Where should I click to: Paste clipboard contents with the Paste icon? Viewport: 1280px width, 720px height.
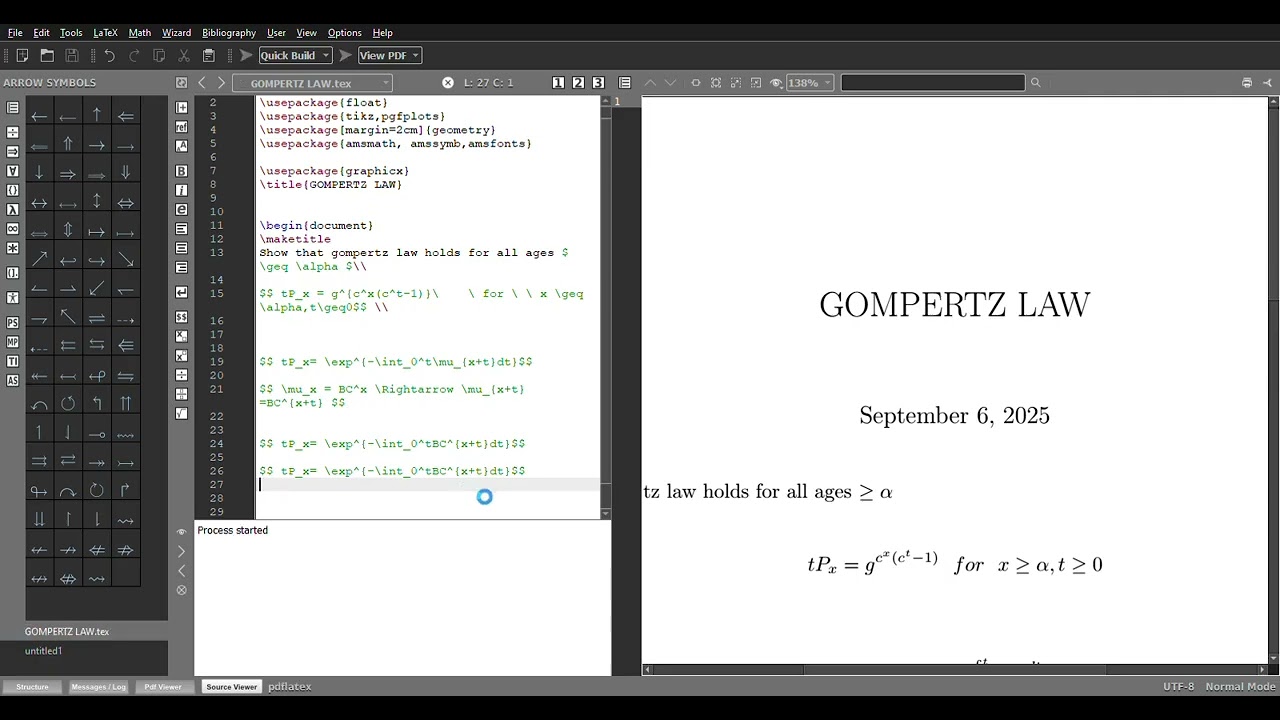pyautogui.click(x=209, y=55)
